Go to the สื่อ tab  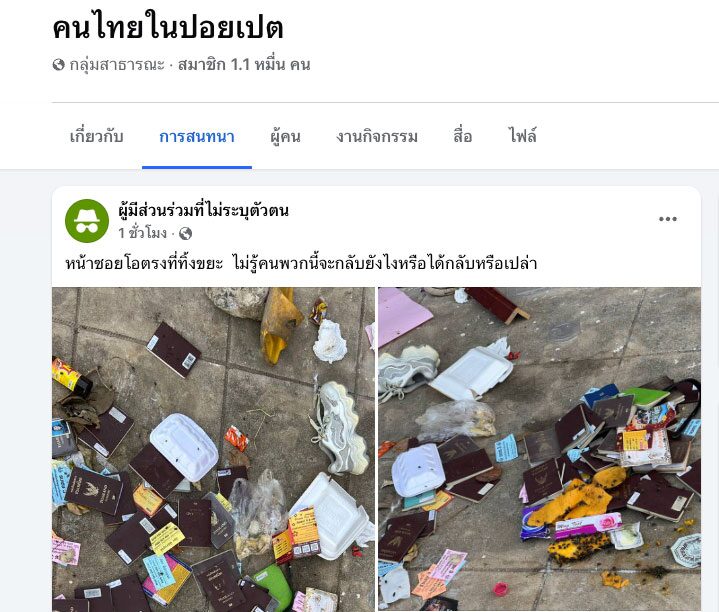point(463,136)
